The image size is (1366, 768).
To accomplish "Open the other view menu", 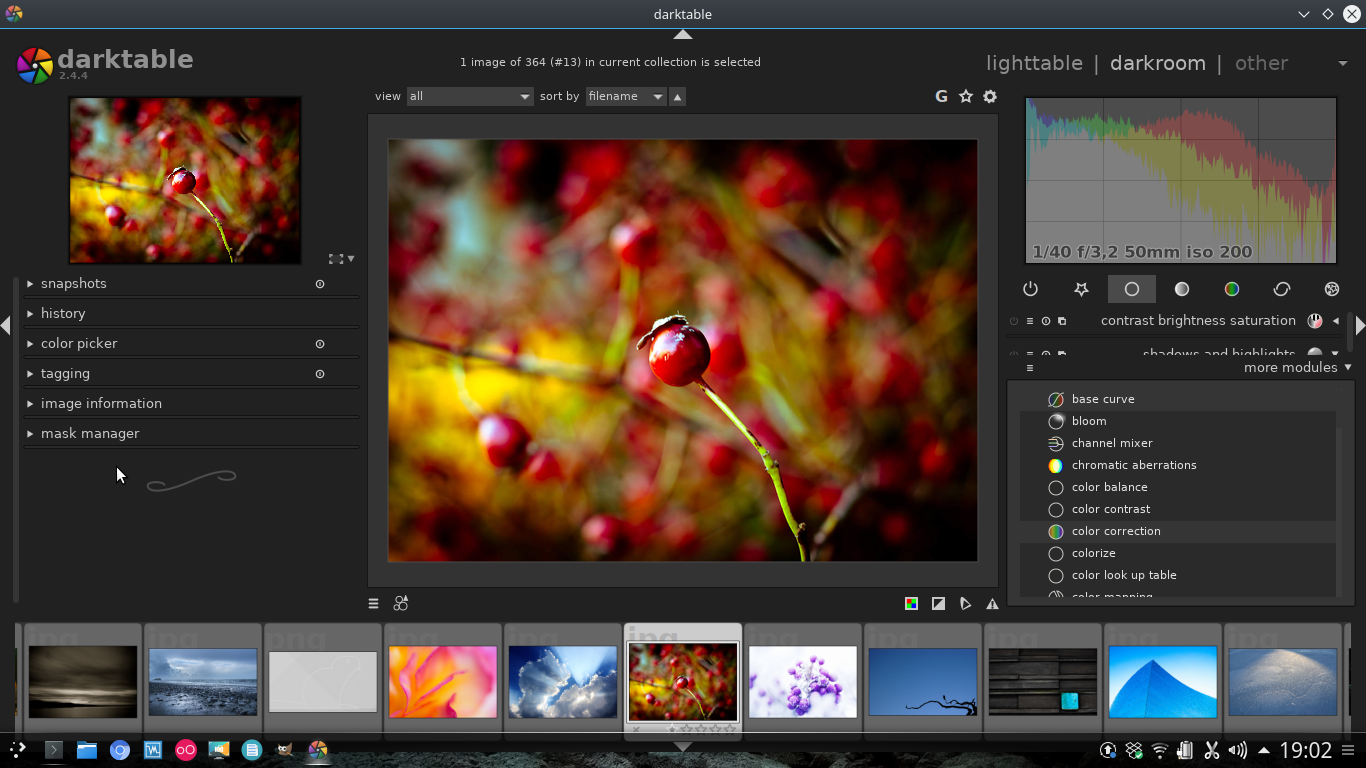I will [x=1261, y=63].
